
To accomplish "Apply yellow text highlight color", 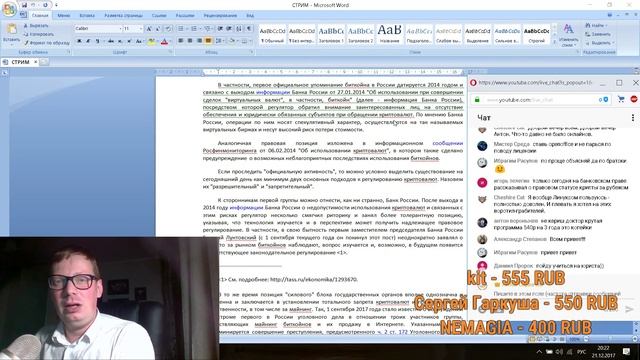I will coord(151,41).
